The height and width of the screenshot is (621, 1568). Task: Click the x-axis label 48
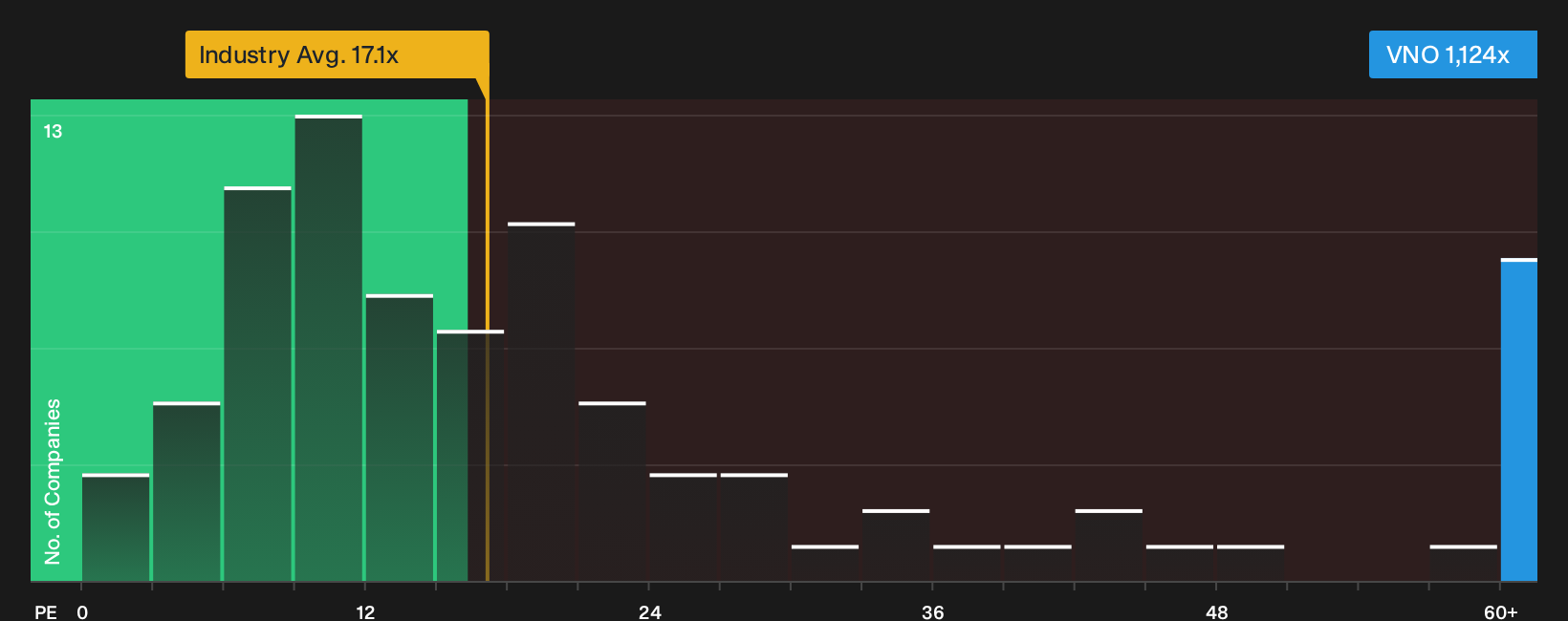[1216, 611]
